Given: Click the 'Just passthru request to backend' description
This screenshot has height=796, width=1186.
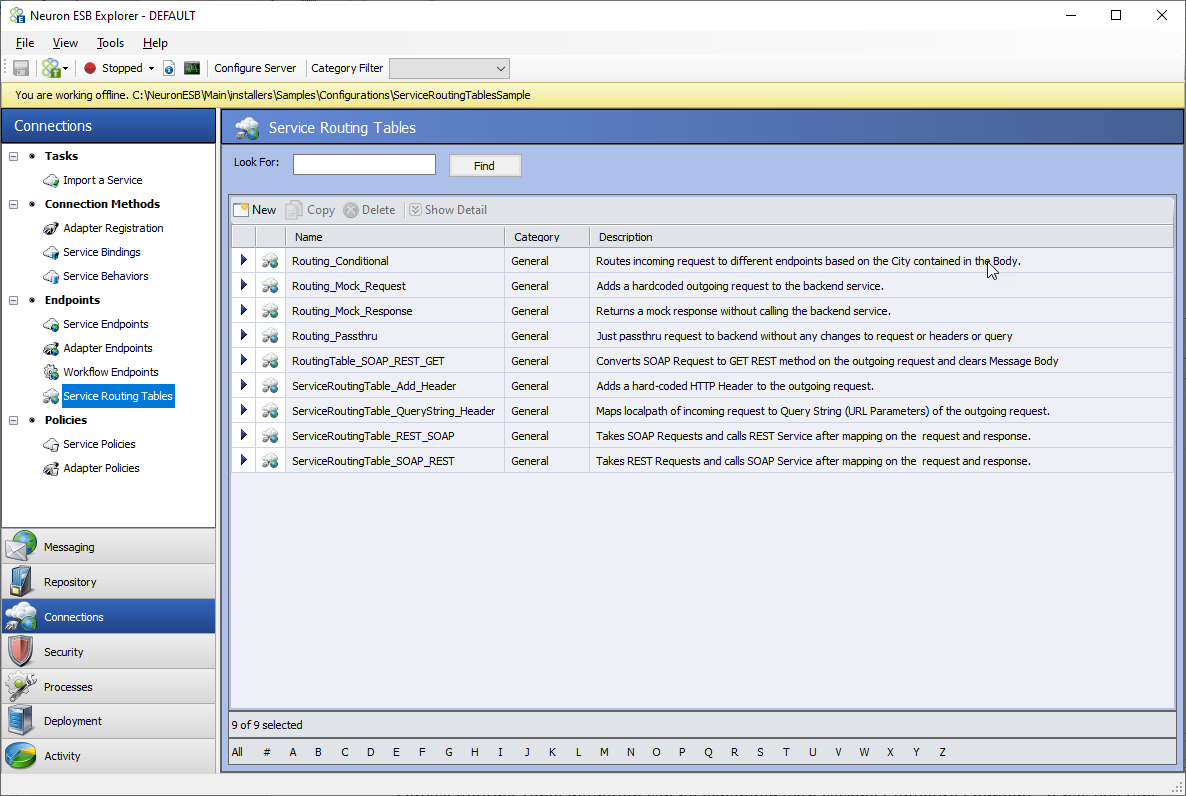Looking at the screenshot, I should [804, 336].
